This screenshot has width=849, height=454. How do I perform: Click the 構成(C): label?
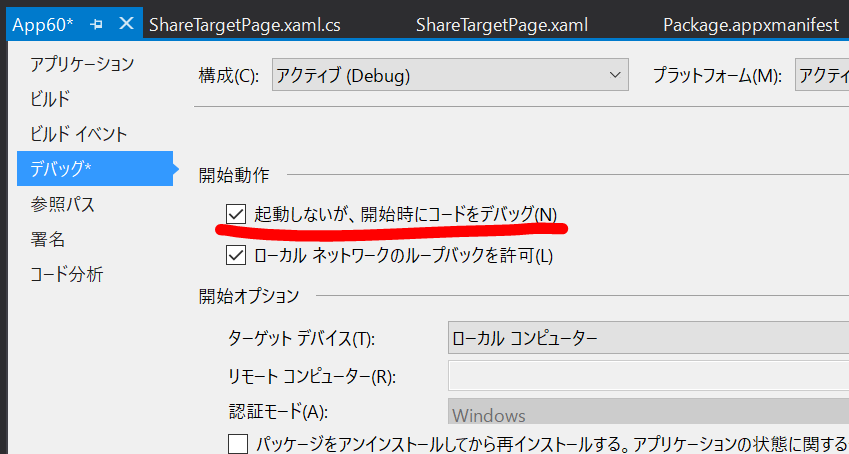point(229,75)
